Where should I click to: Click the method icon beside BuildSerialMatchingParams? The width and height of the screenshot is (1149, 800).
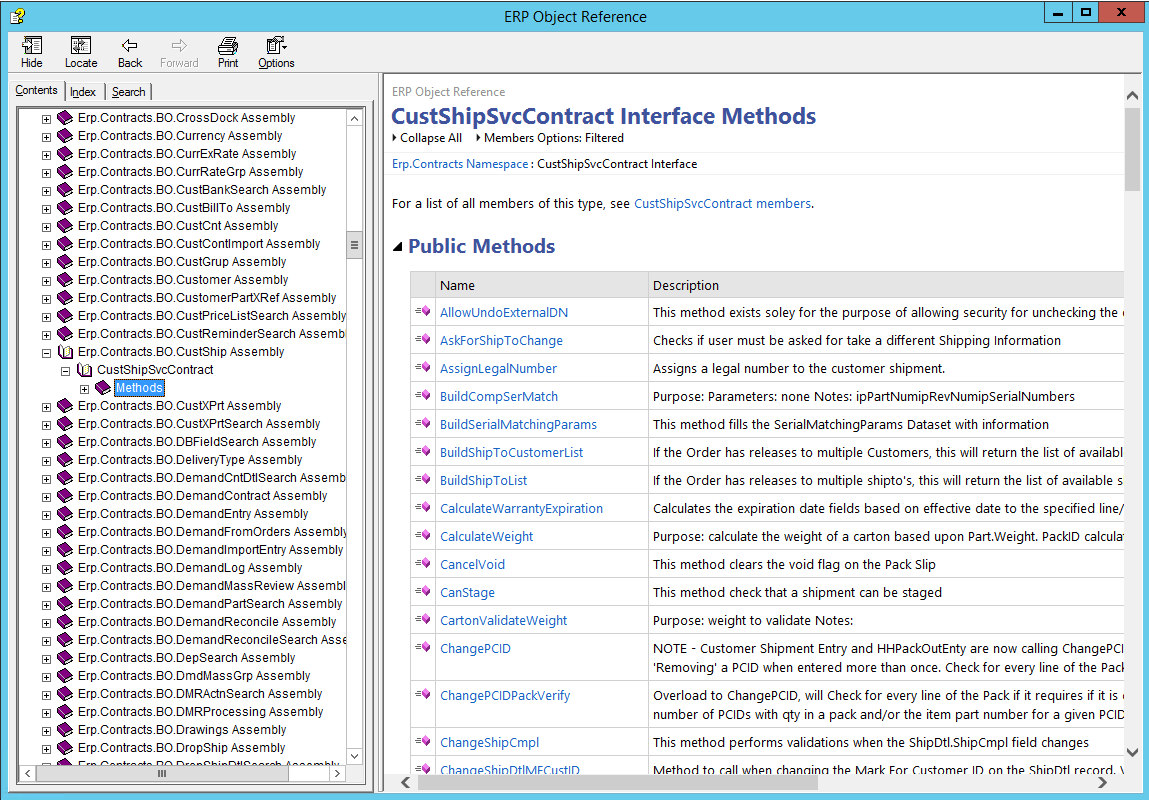pyautogui.click(x=423, y=423)
